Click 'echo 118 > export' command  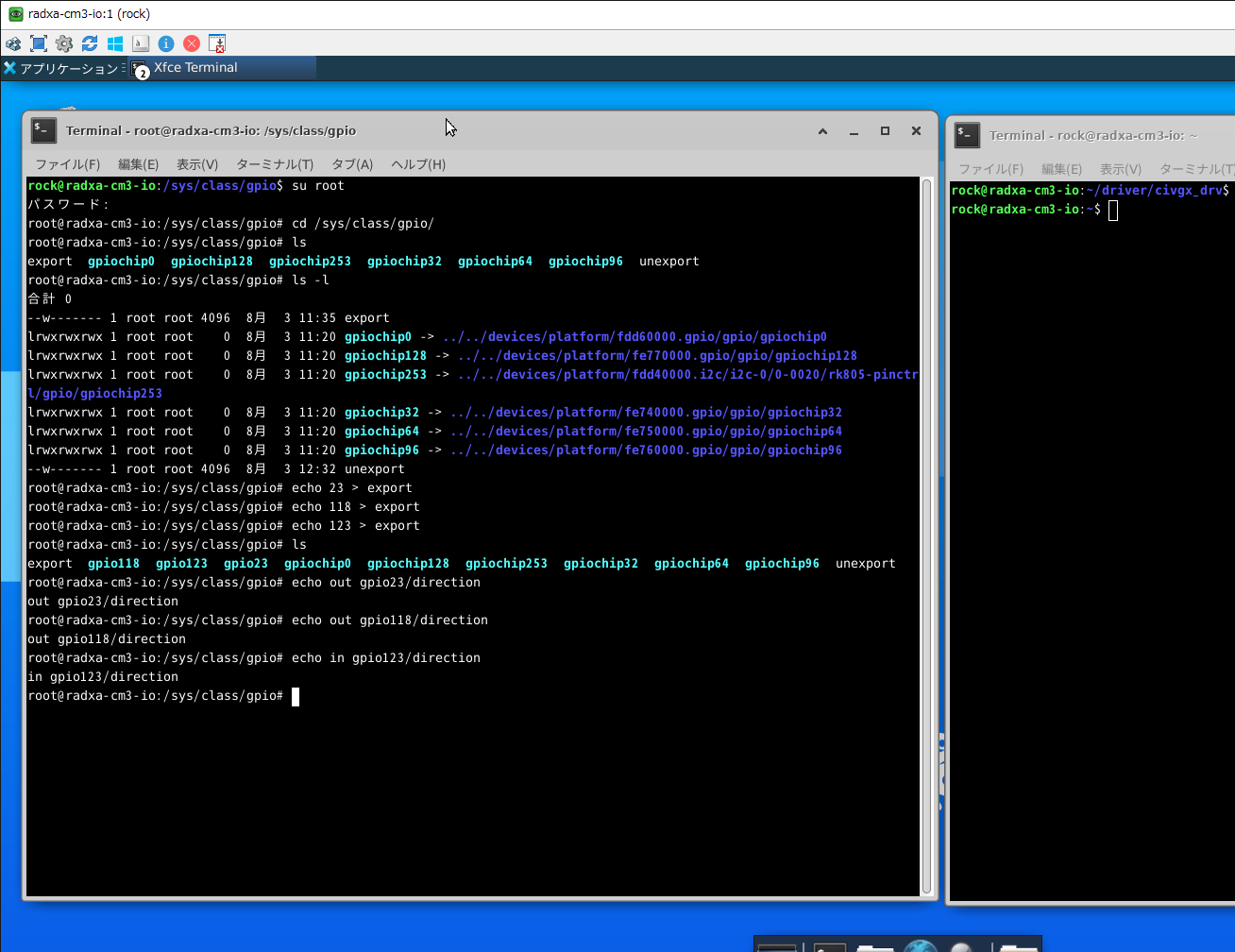click(356, 507)
